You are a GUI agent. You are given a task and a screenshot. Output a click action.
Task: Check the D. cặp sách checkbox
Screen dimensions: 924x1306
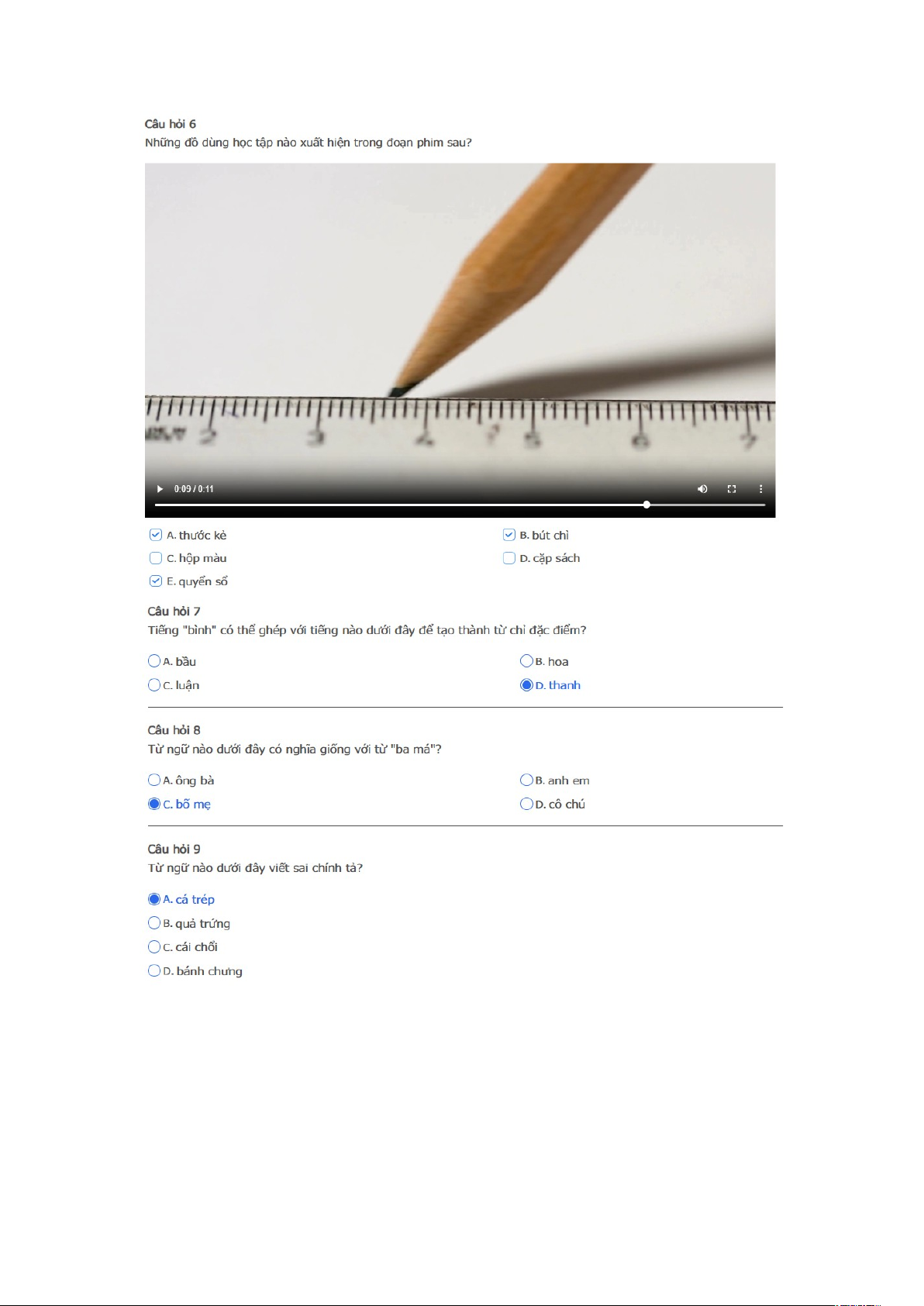[509, 558]
